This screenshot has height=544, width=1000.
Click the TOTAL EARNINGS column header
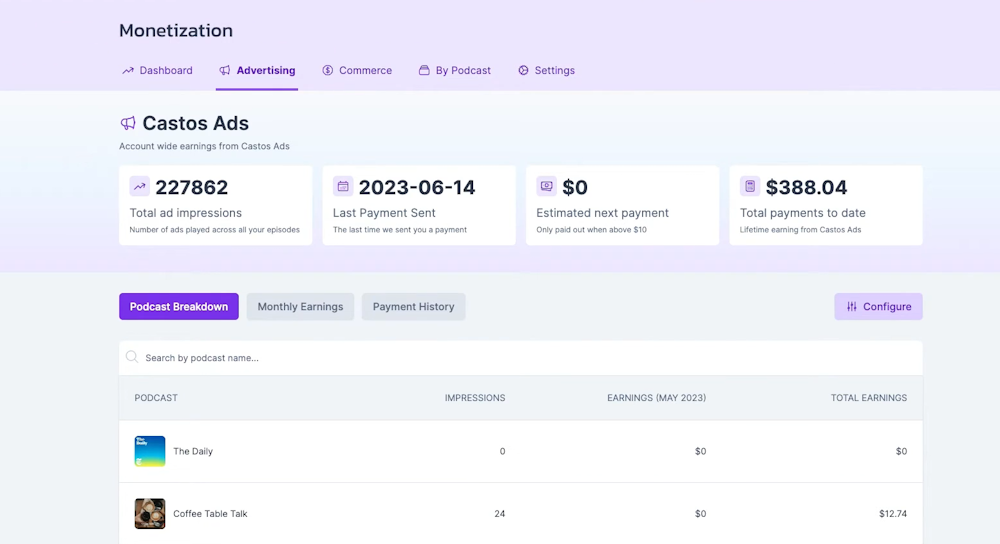click(x=869, y=397)
